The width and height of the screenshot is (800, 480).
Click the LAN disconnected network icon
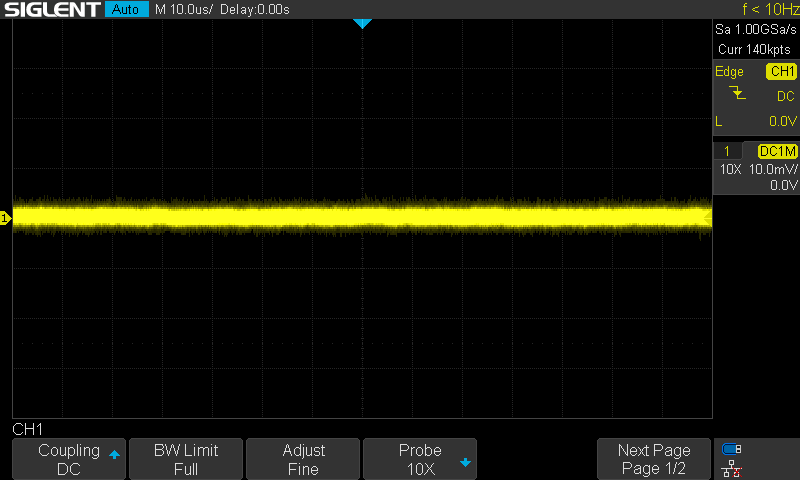[x=732, y=468]
